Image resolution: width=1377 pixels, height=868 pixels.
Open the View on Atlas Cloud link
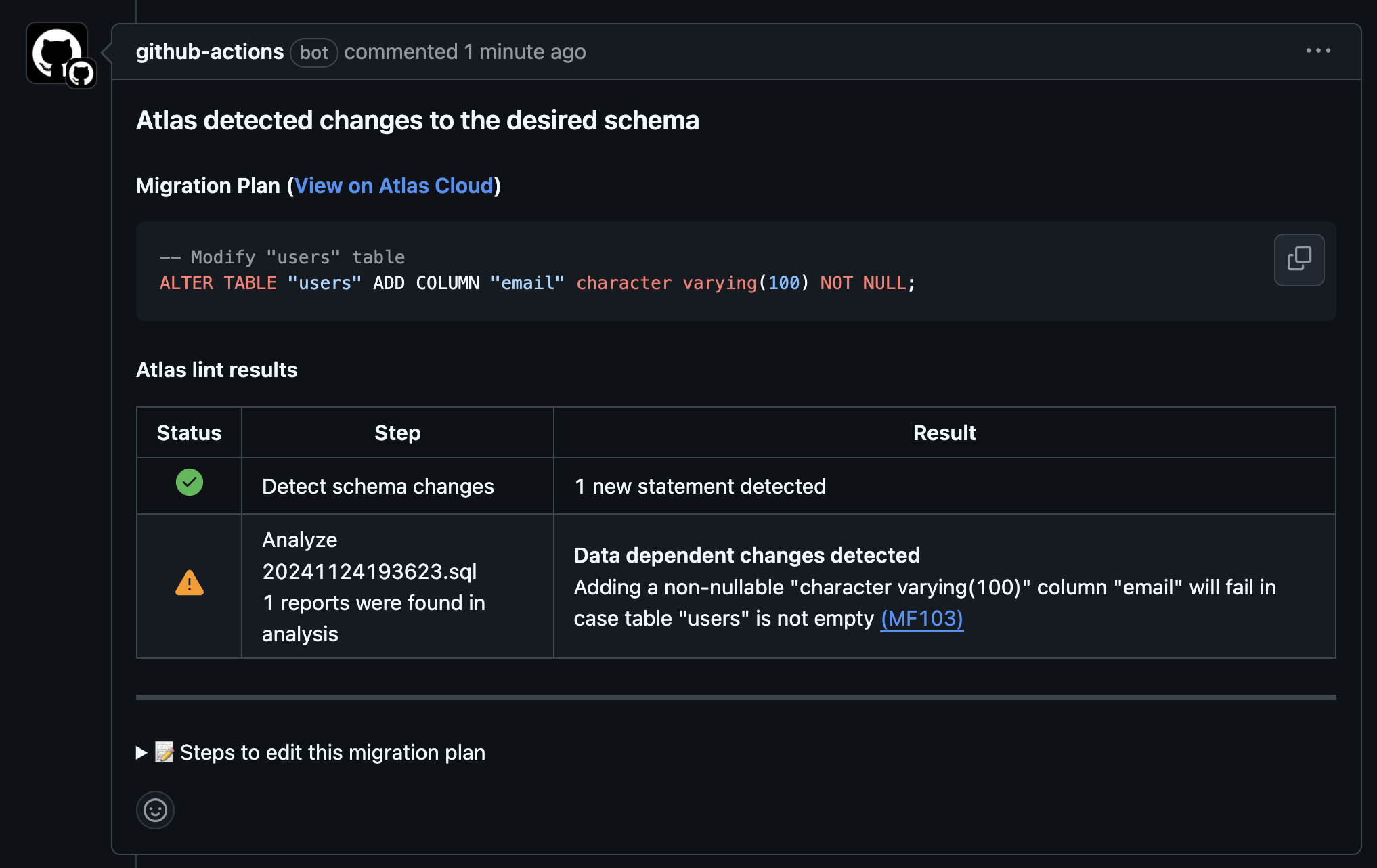click(x=395, y=186)
